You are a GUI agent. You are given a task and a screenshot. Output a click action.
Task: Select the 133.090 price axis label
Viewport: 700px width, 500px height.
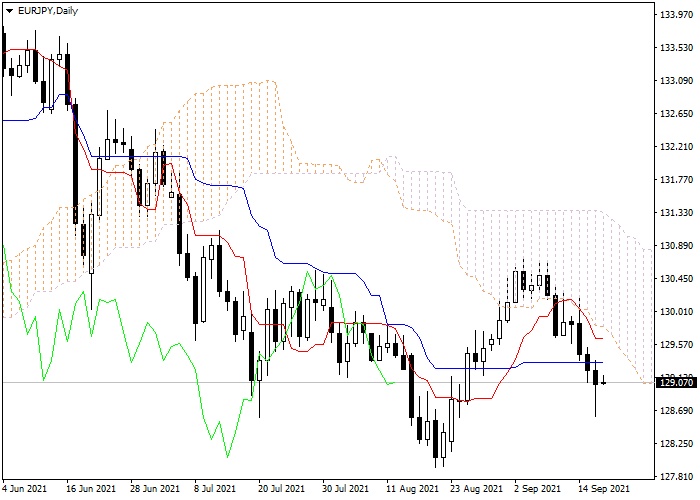point(676,81)
